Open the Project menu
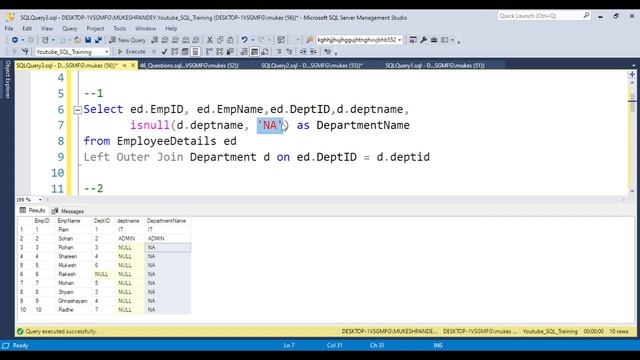Image resolution: width=640 pixels, height=360 pixels. click(x=95, y=29)
